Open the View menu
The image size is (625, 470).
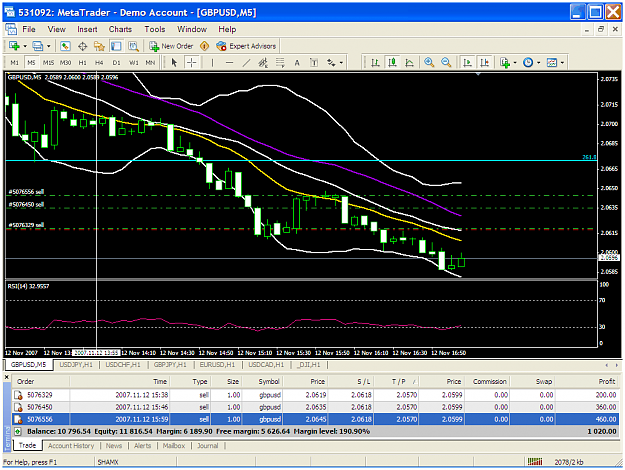[57, 29]
